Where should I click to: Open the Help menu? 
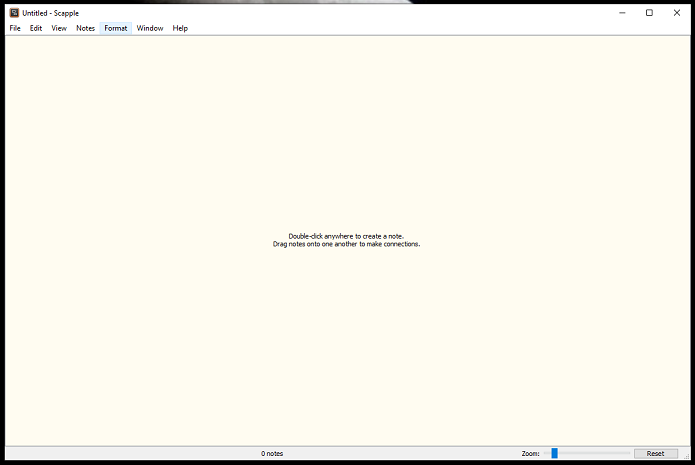[180, 28]
